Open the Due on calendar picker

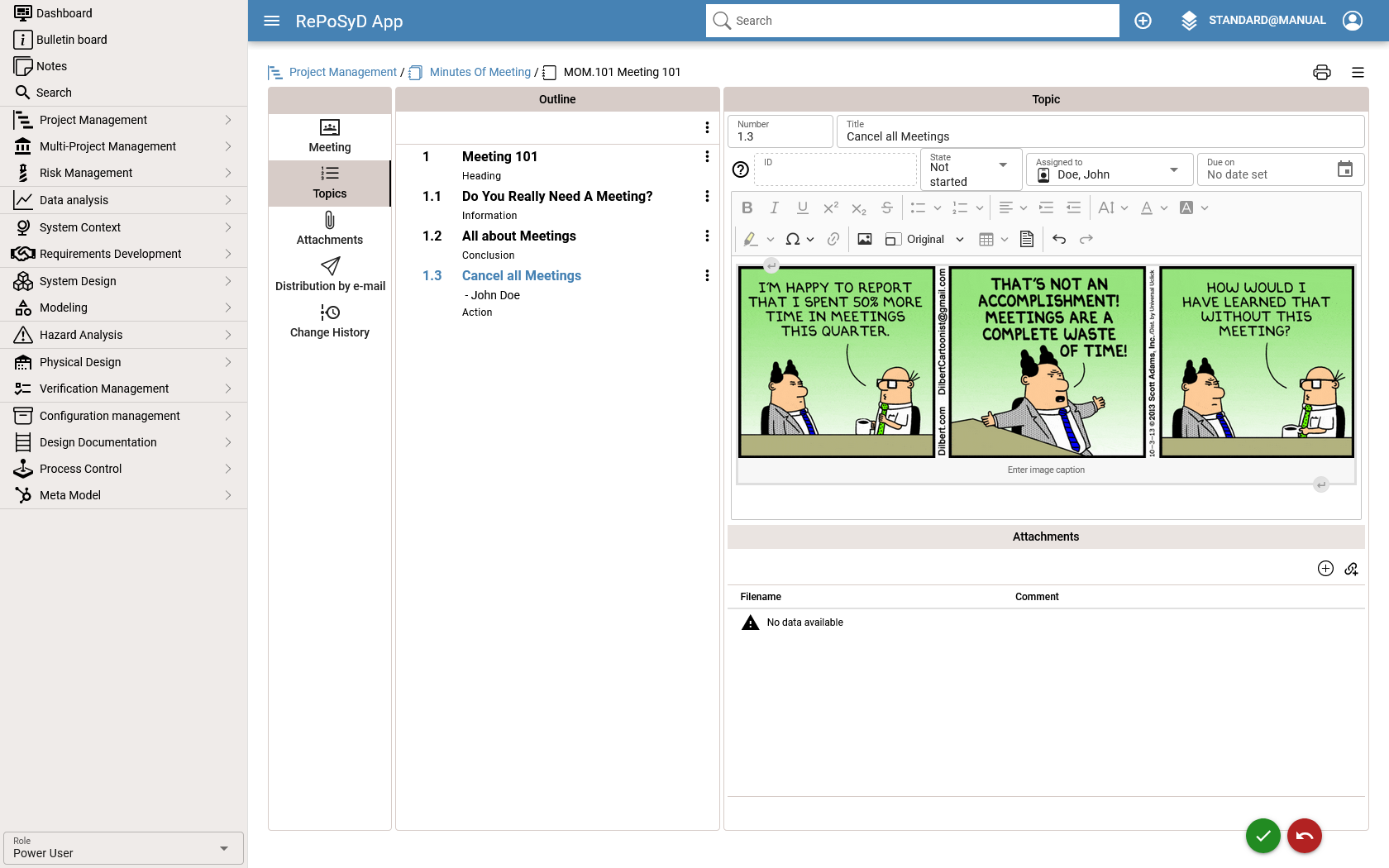[1345, 169]
